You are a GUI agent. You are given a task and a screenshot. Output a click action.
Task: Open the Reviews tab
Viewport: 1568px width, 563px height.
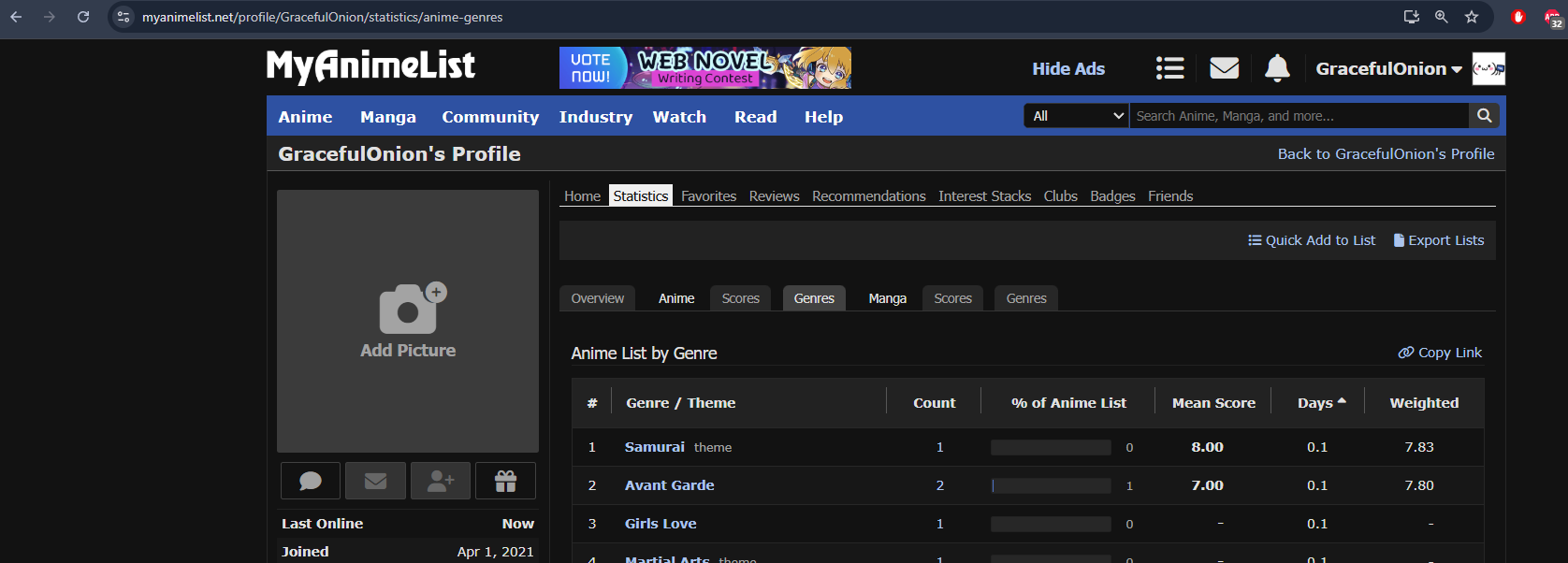774,195
